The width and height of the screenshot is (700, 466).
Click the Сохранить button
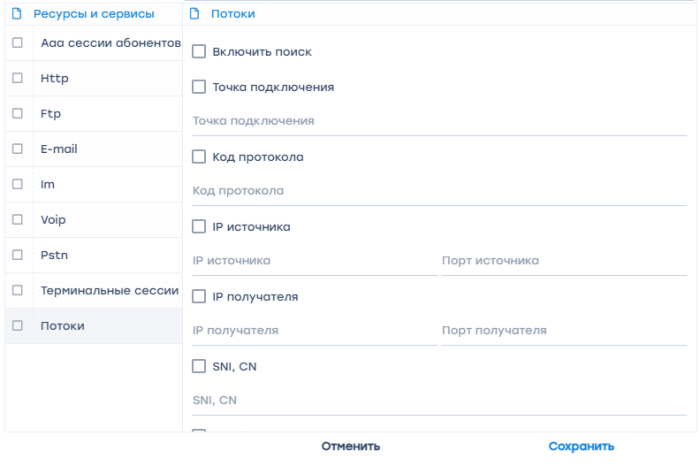tap(581, 446)
